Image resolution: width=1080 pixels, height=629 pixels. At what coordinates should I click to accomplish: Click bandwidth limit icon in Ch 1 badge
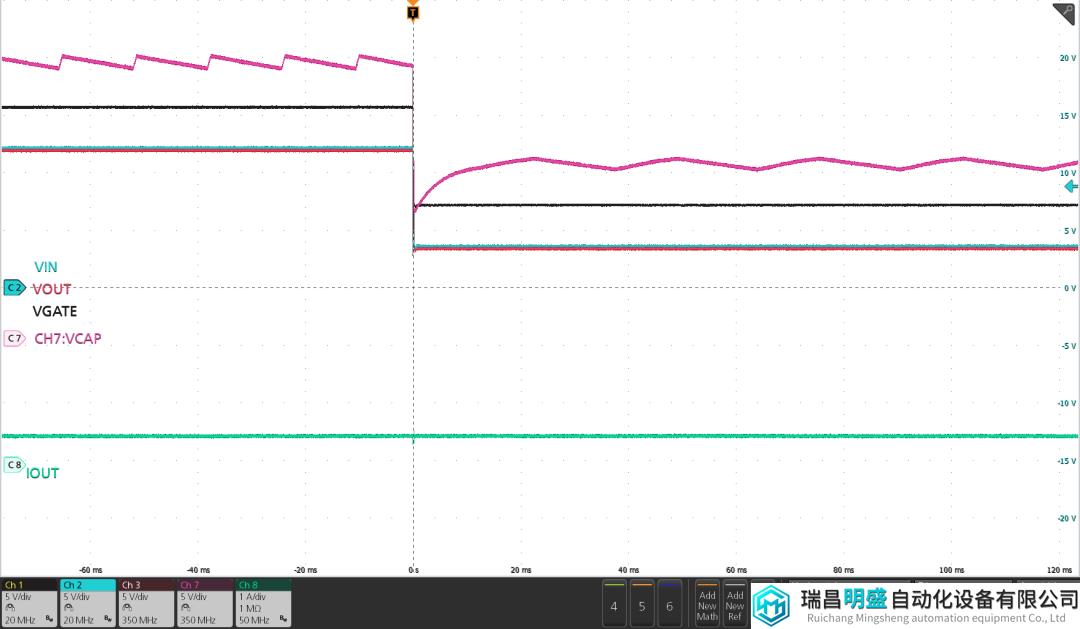[x=50, y=620]
